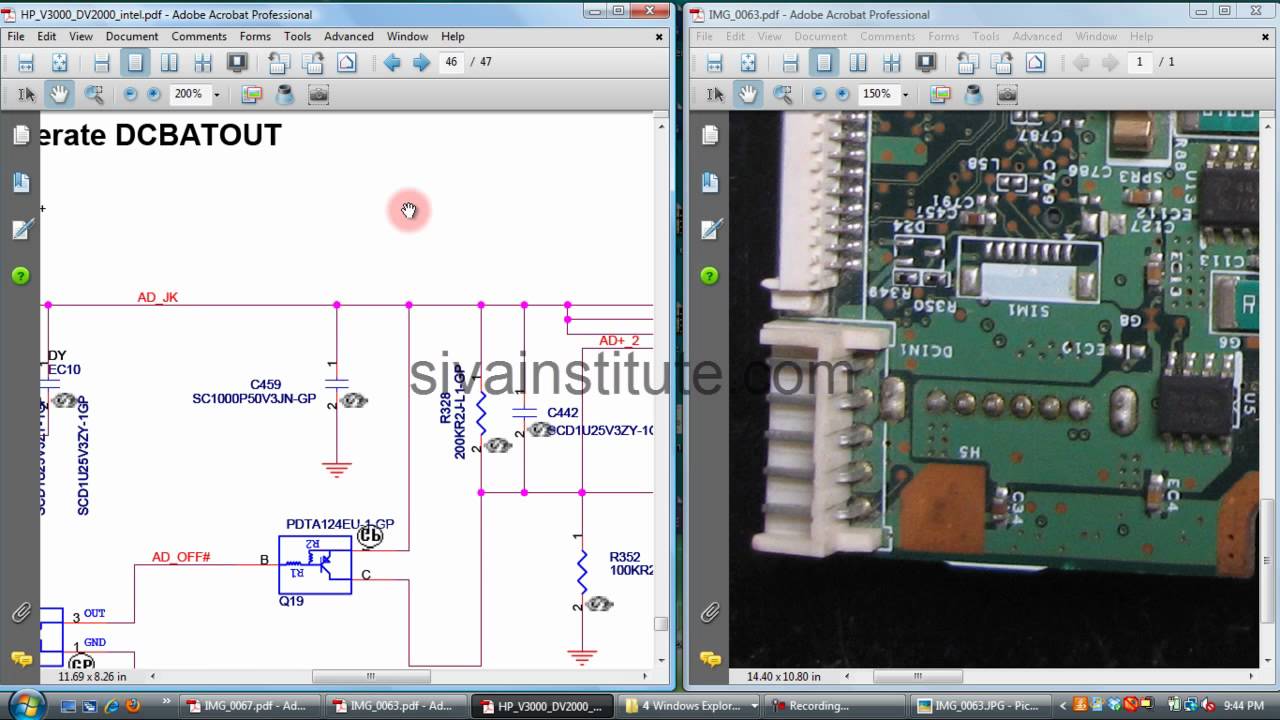The width and height of the screenshot is (1280, 720).
Task: Zoom in button in HP_V3000 window
Action: tap(154, 94)
